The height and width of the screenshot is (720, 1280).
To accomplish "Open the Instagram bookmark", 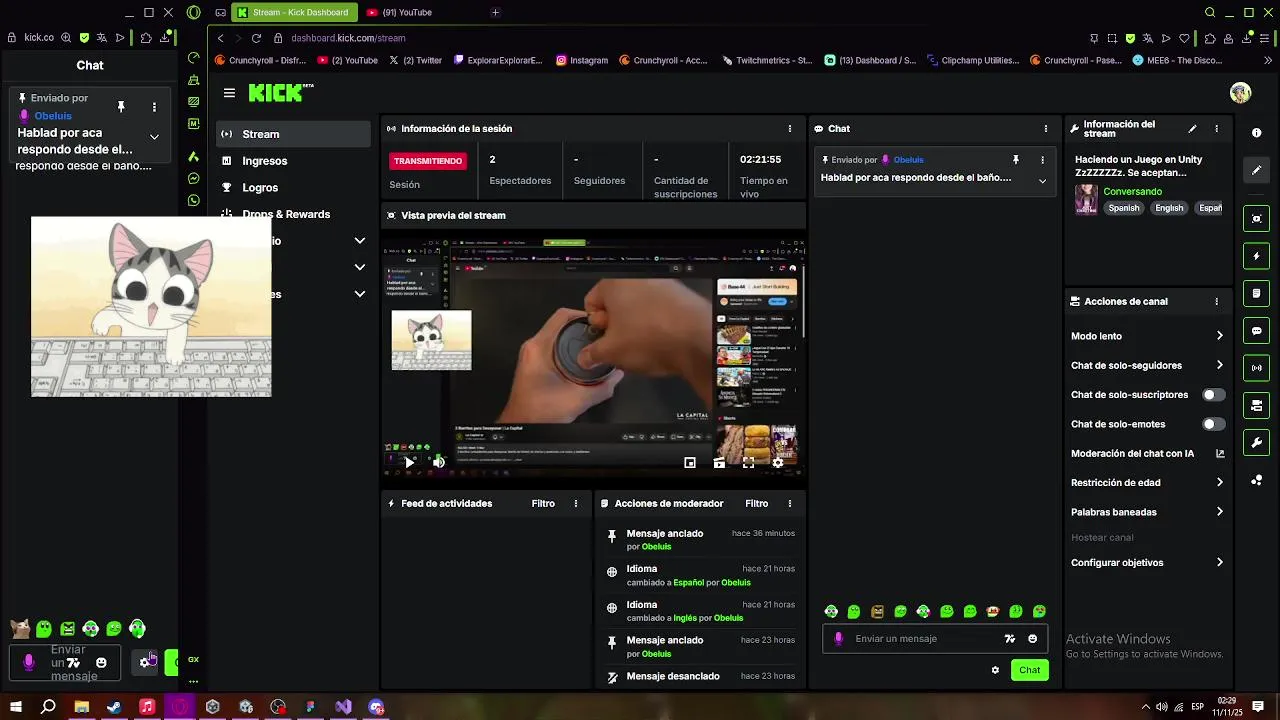I will point(582,60).
